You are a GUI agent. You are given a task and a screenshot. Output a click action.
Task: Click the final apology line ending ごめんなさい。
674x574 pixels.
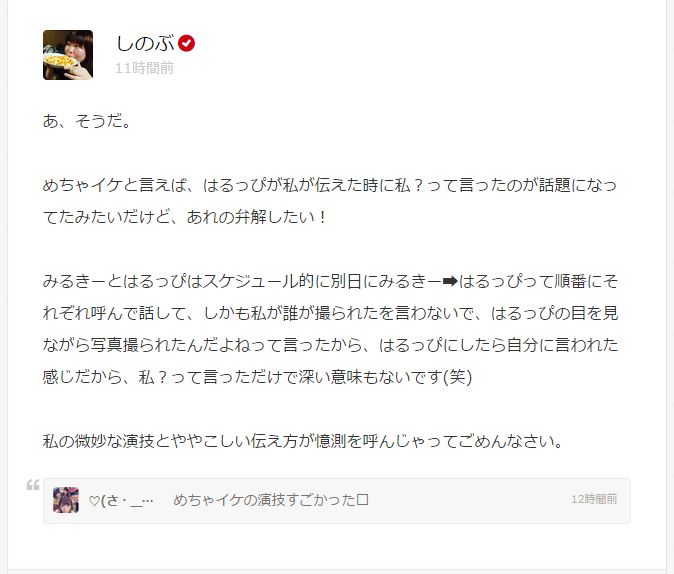pos(303,441)
